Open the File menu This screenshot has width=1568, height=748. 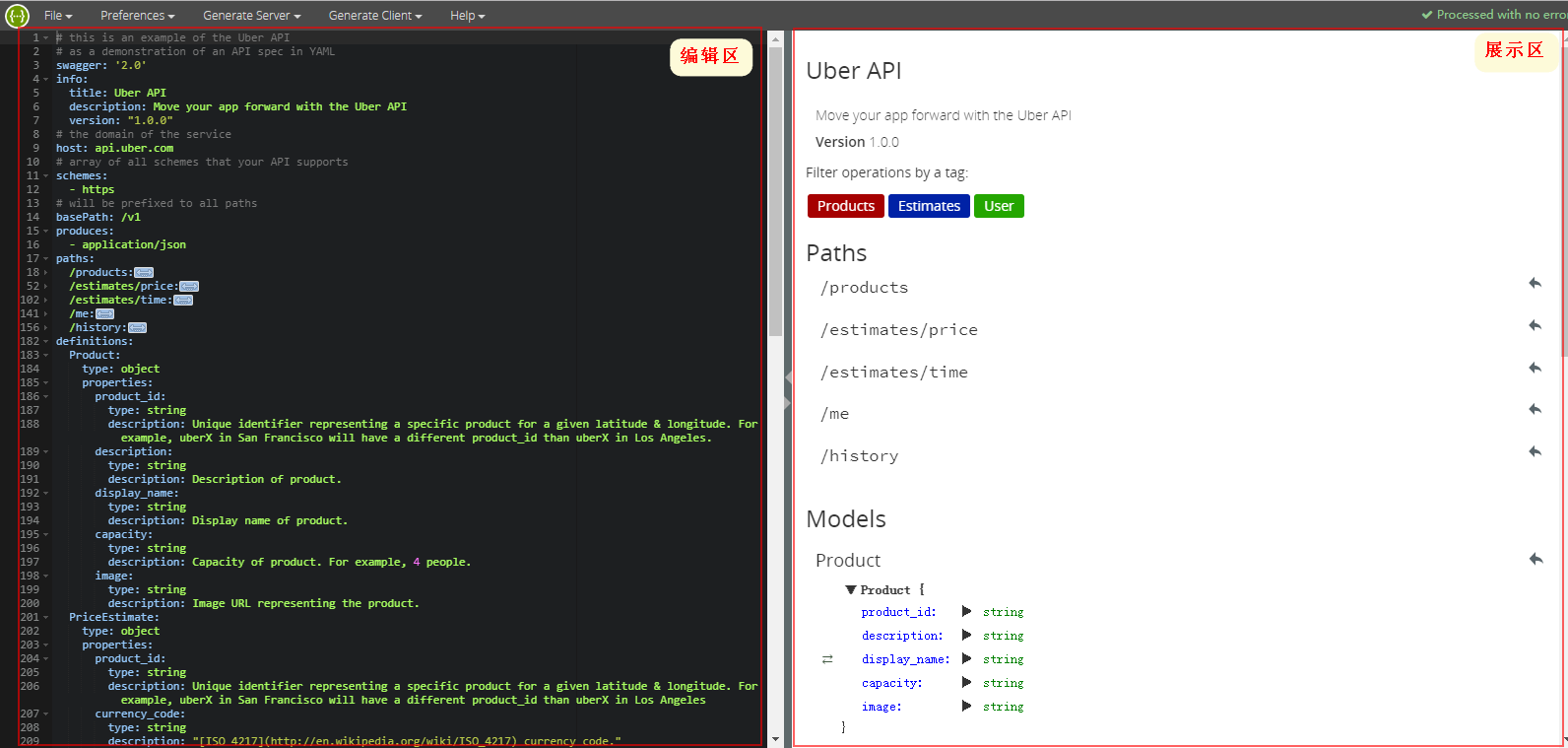[x=58, y=16]
